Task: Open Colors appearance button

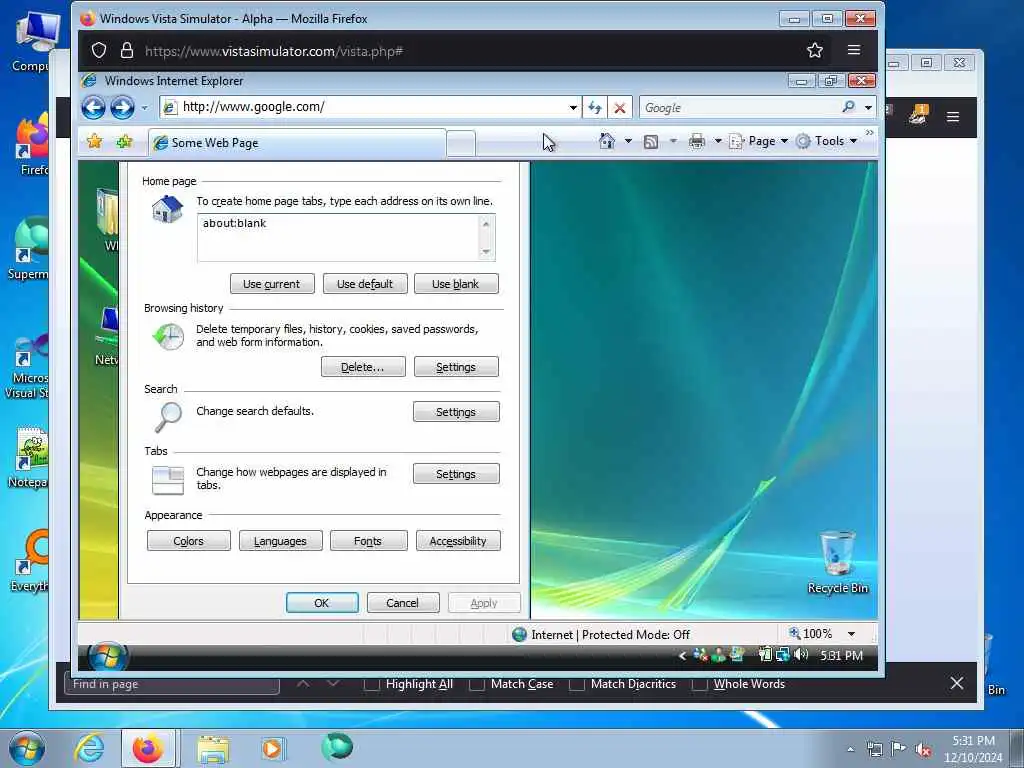Action: [x=189, y=541]
